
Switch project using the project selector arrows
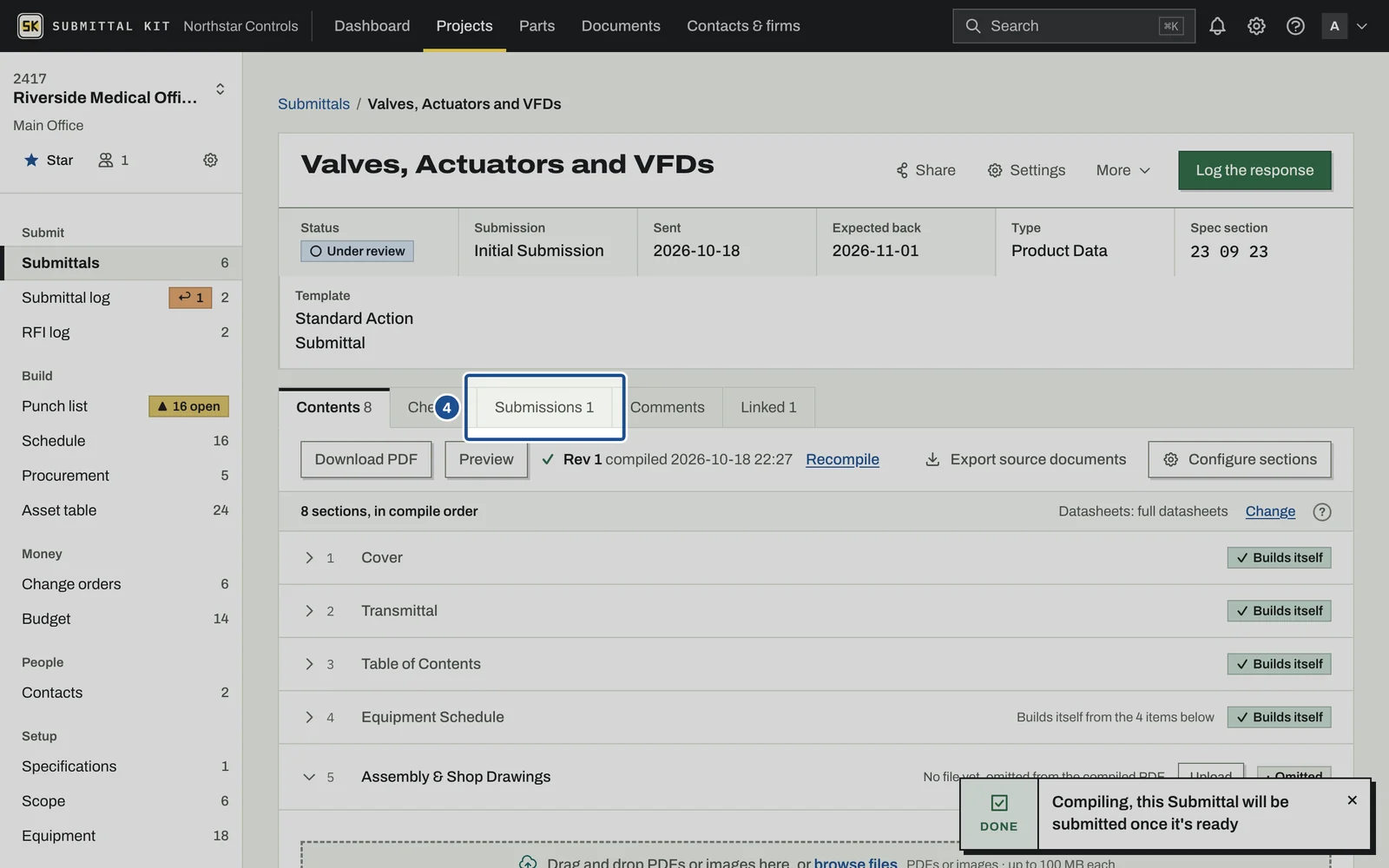[220, 89]
